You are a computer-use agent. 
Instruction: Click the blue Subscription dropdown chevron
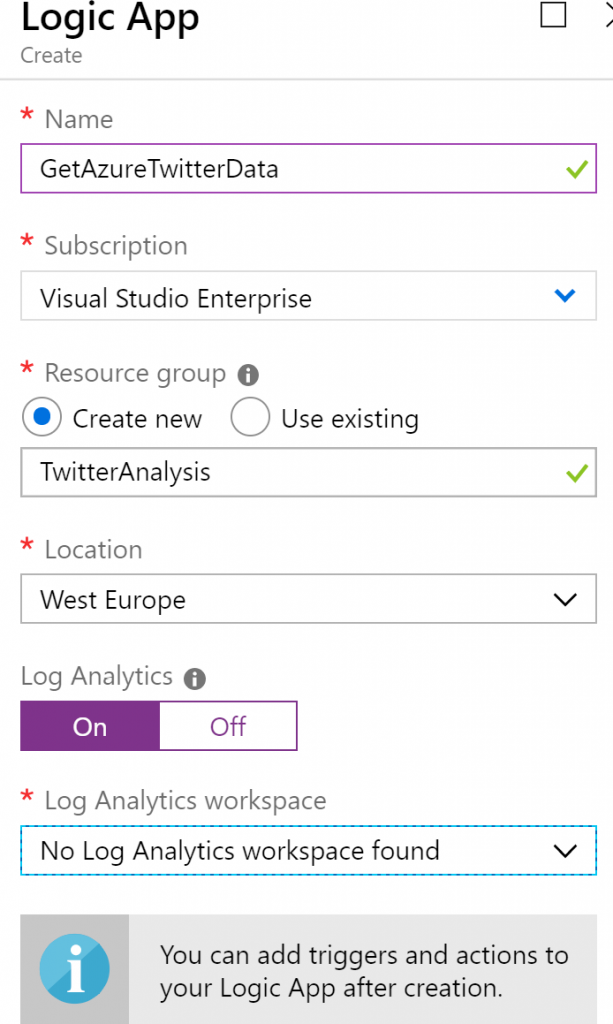565,296
